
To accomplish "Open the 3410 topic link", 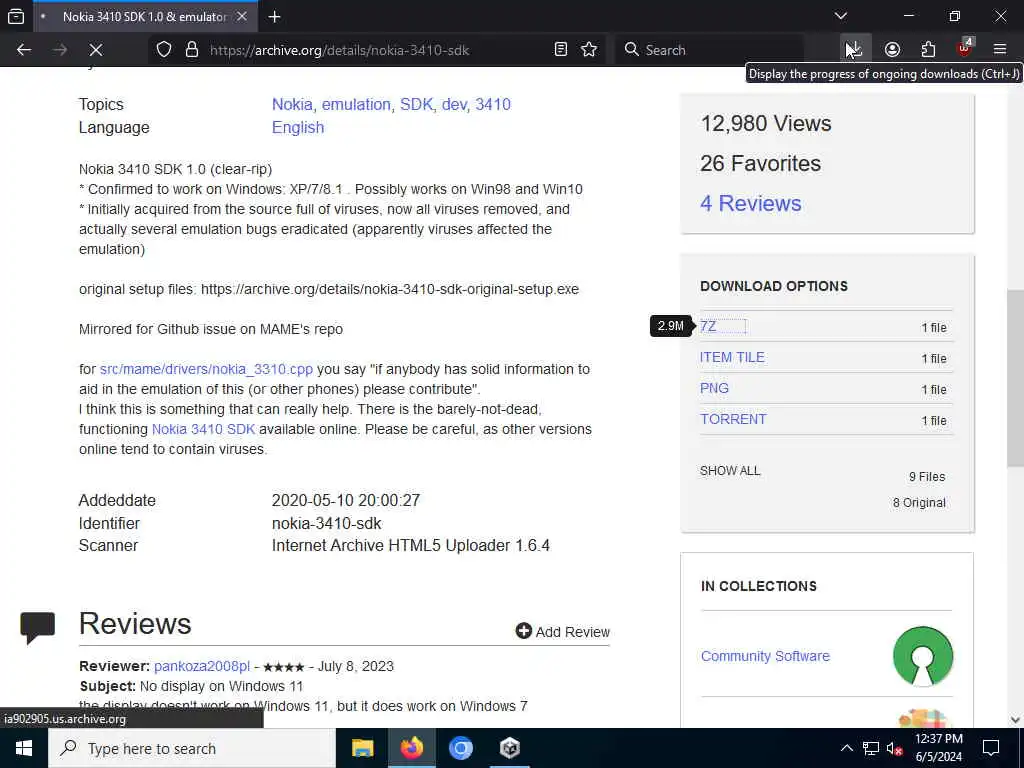I will (493, 104).
